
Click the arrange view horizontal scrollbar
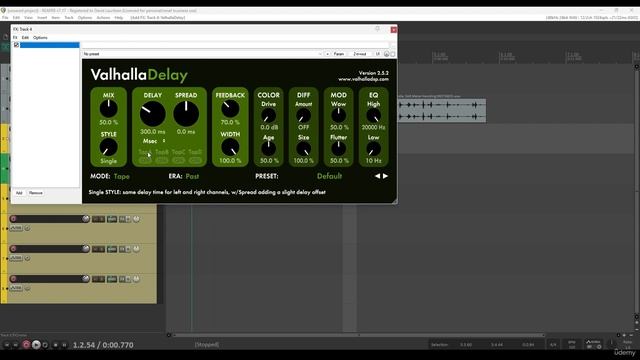[x=359, y=335]
